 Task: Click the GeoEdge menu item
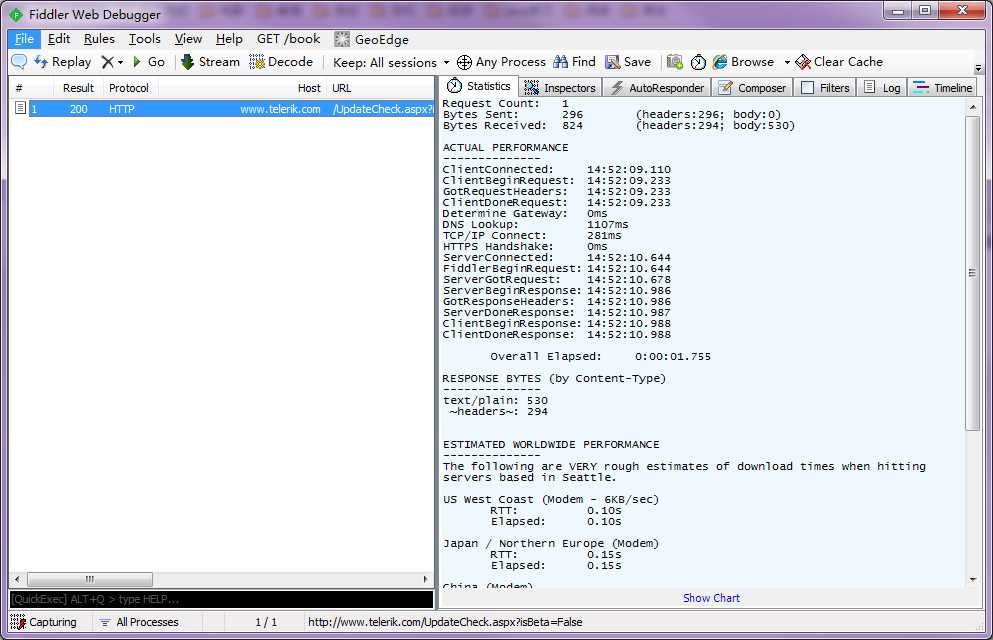372,39
